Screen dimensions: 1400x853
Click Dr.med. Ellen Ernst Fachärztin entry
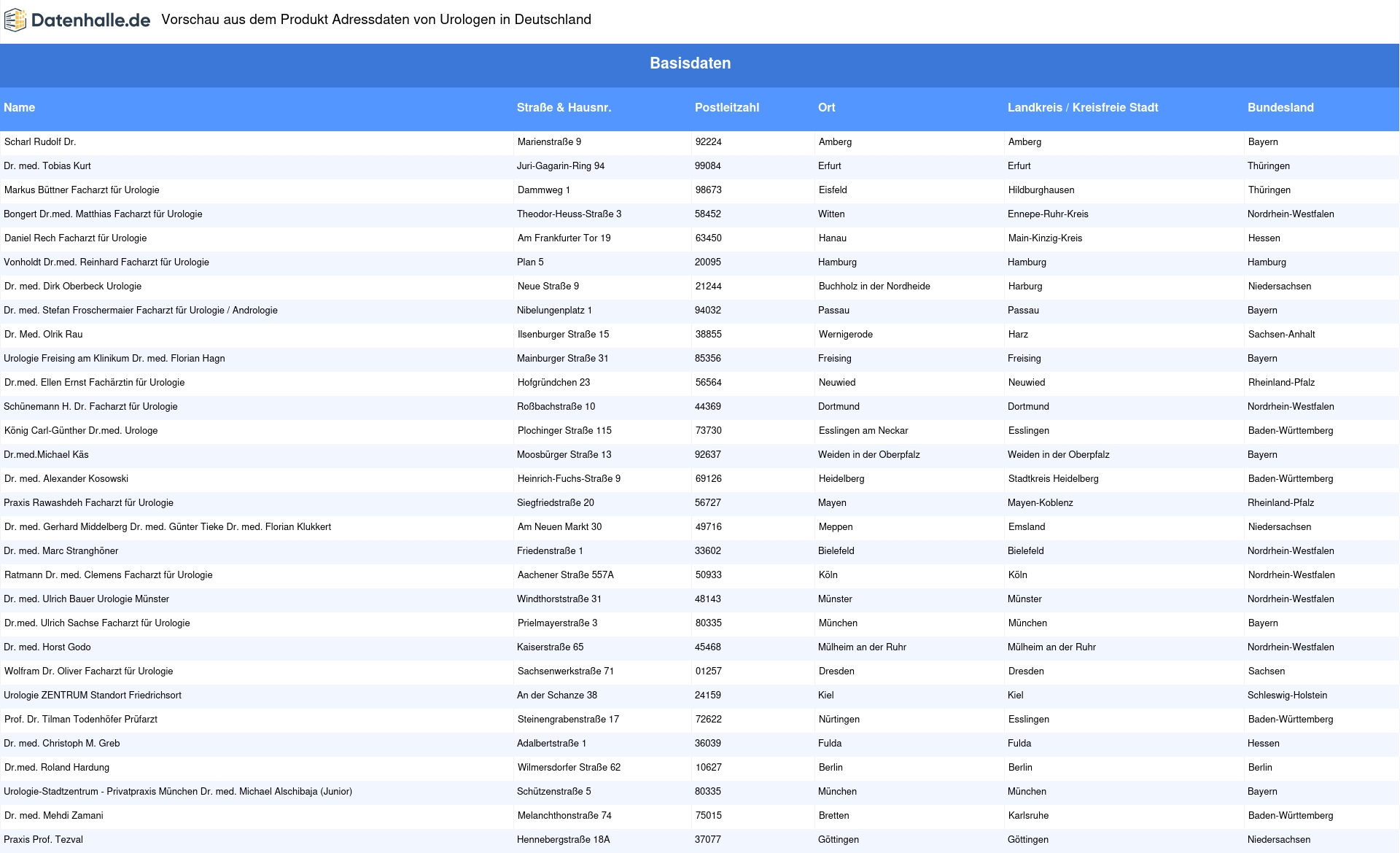click(x=95, y=383)
